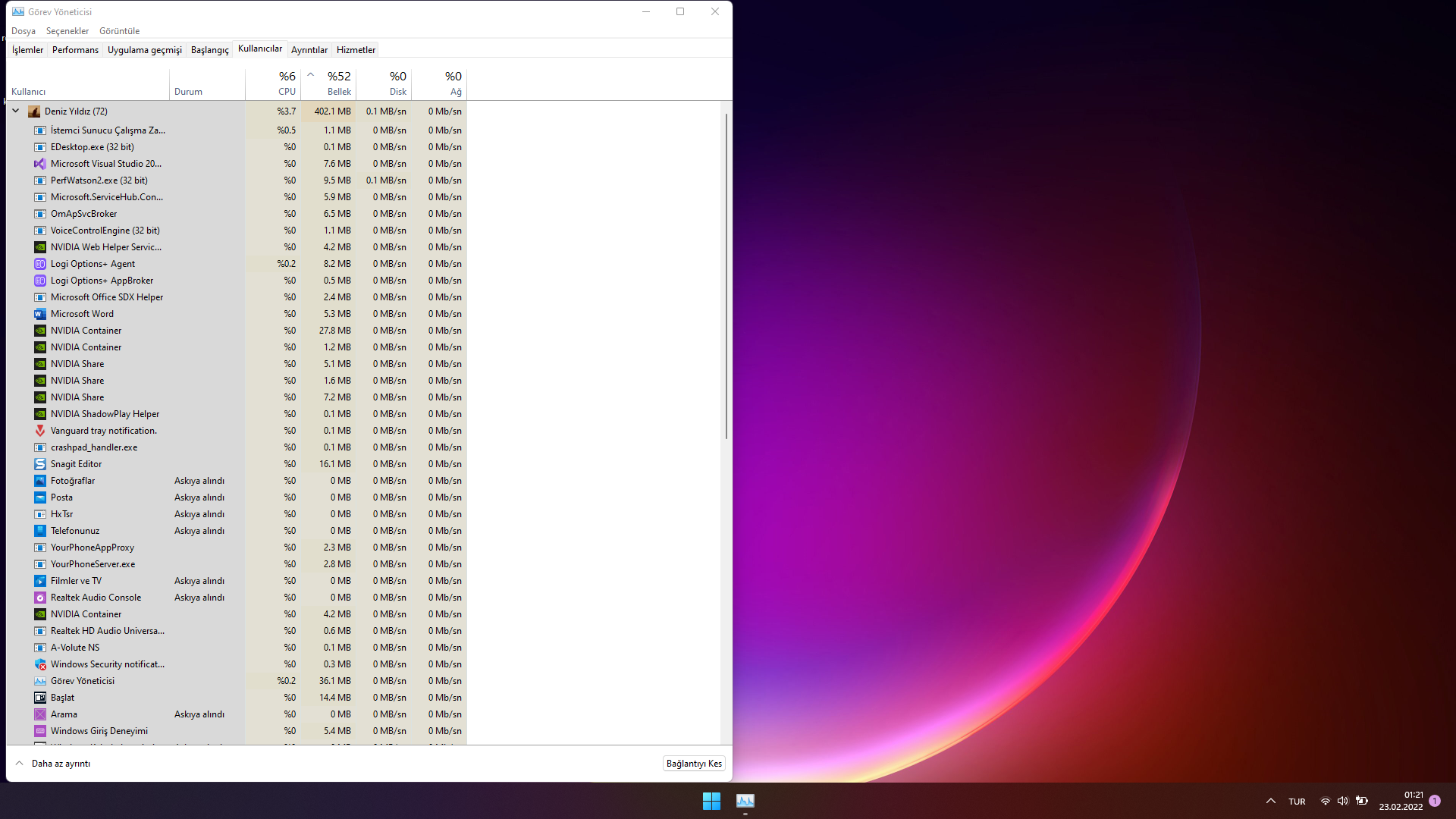Click the Windows Security notification icon

tap(40, 664)
